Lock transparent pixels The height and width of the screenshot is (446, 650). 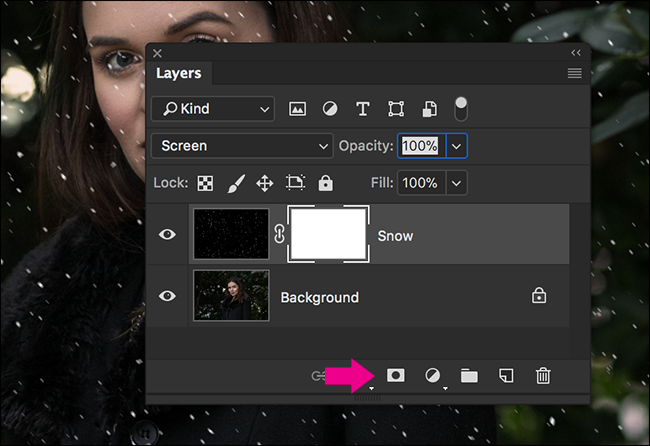click(x=205, y=183)
